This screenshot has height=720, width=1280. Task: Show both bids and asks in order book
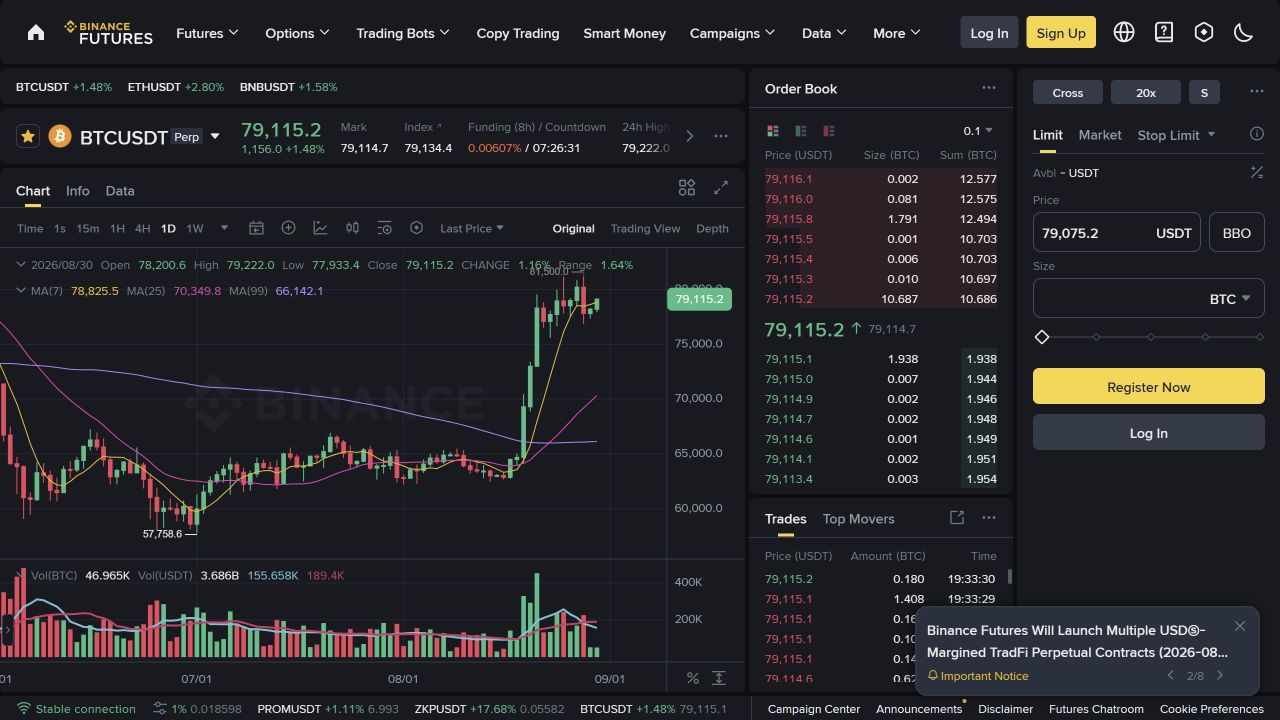(x=773, y=131)
